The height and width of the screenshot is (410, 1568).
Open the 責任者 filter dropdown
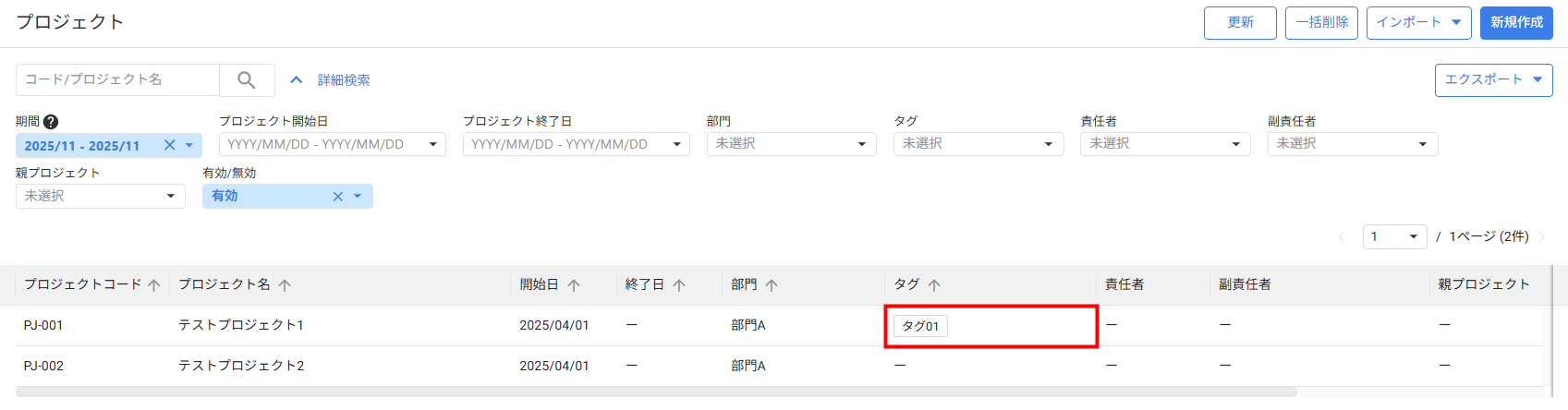tap(1164, 144)
